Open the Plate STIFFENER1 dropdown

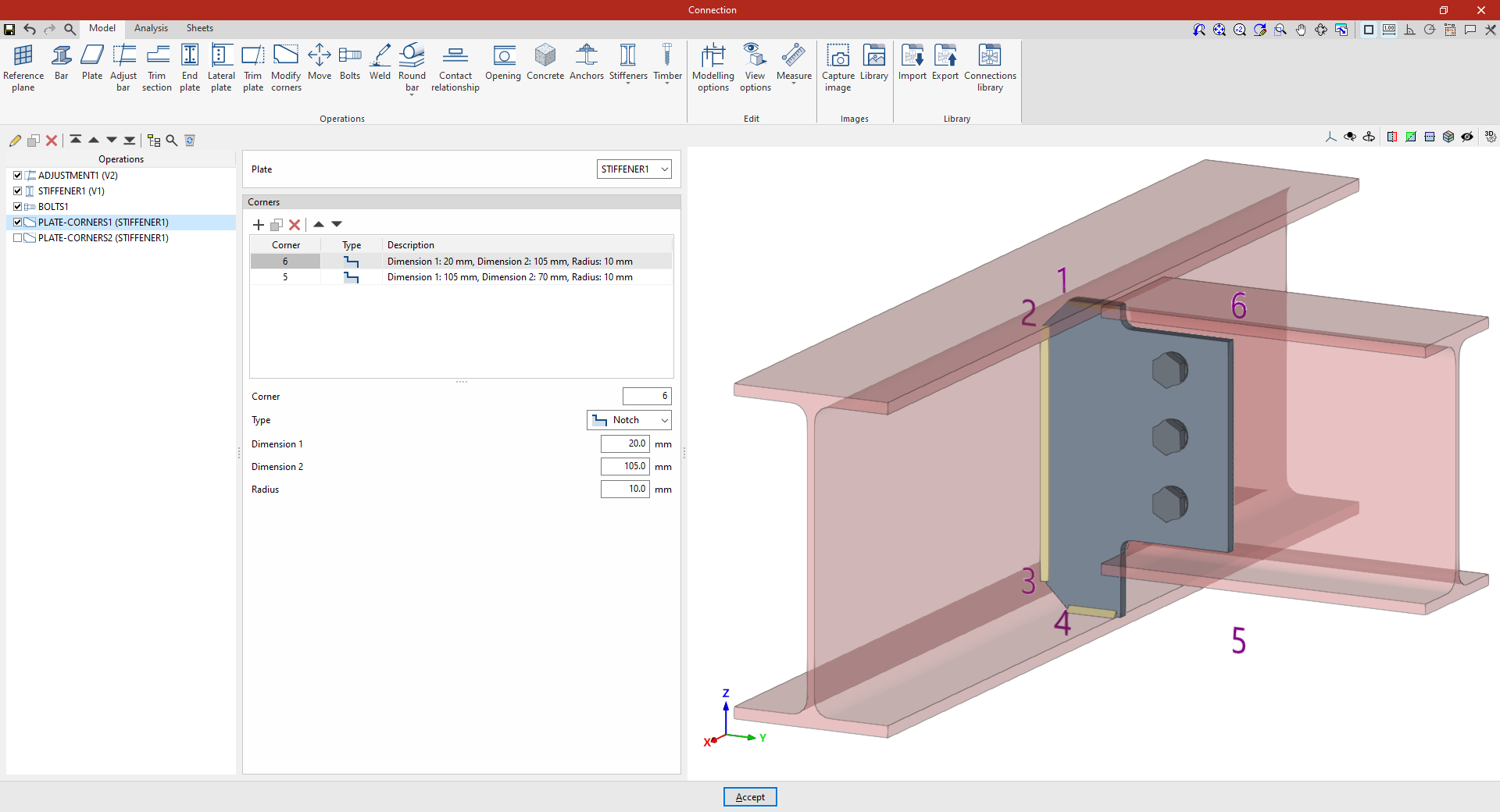click(634, 169)
